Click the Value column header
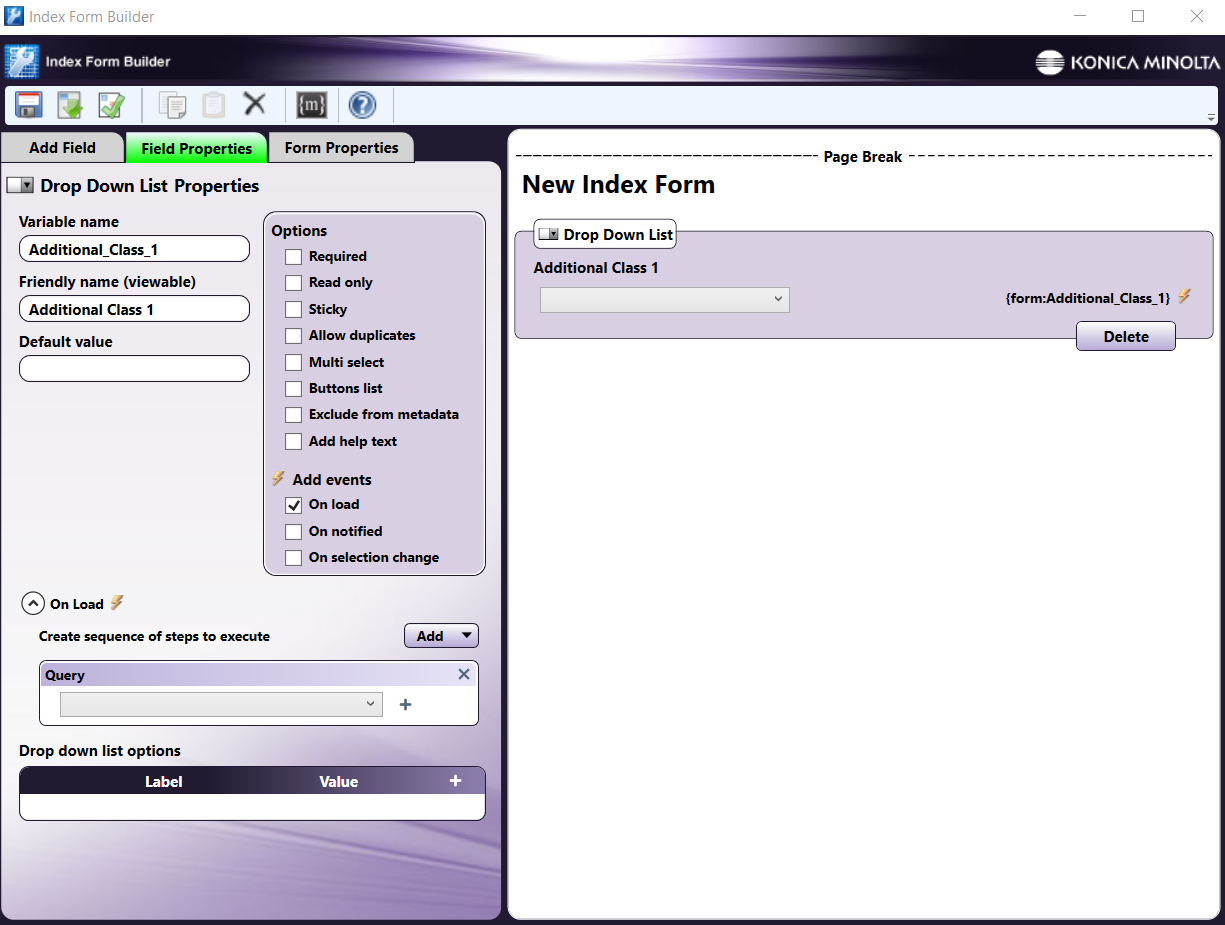 tap(338, 782)
